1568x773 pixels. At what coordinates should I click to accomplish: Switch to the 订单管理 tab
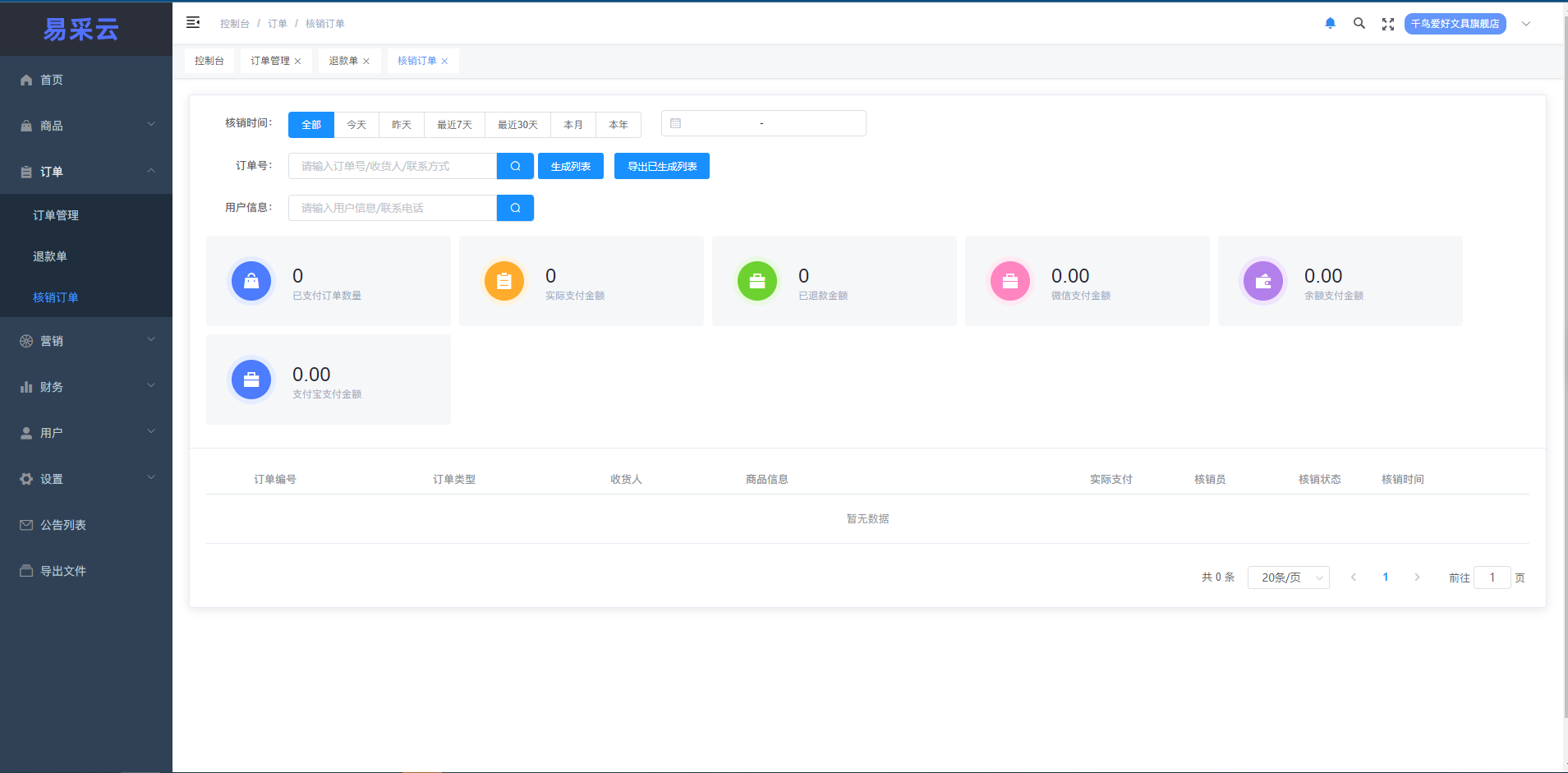click(x=270, y=61)
